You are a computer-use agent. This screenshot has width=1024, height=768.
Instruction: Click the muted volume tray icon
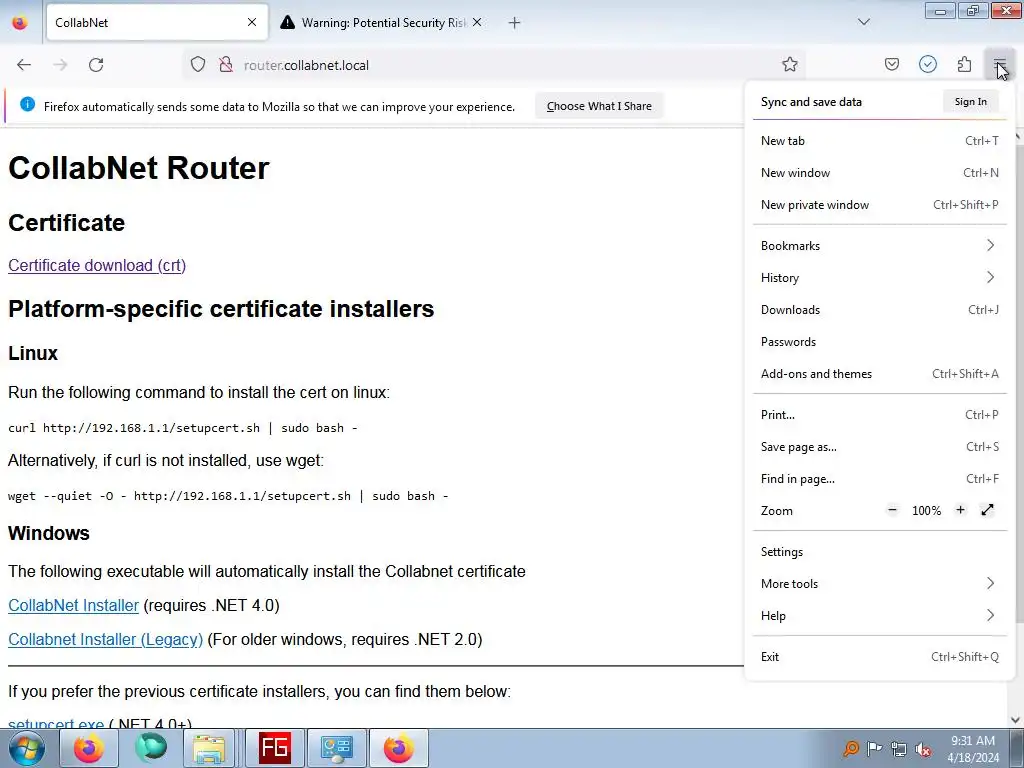click(x=923, y=749)
